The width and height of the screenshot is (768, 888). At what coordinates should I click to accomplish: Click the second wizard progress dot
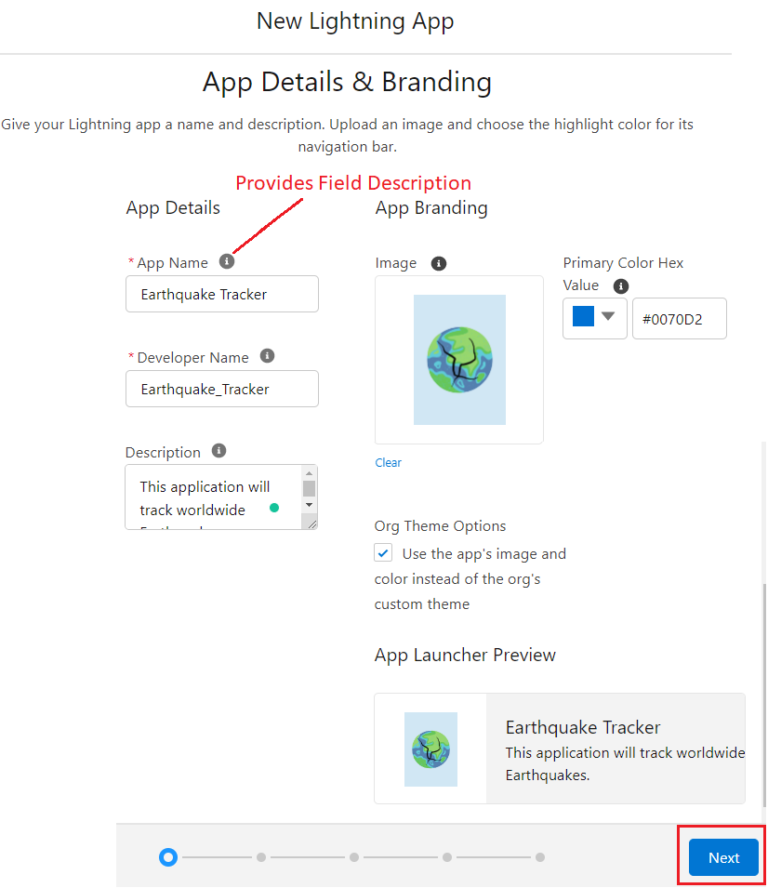[261, 857]
